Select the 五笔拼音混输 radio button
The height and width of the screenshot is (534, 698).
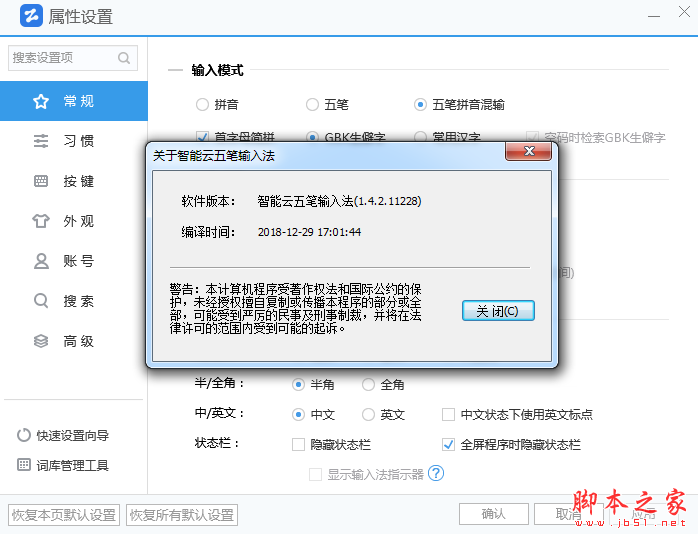(x=420, y=105)
